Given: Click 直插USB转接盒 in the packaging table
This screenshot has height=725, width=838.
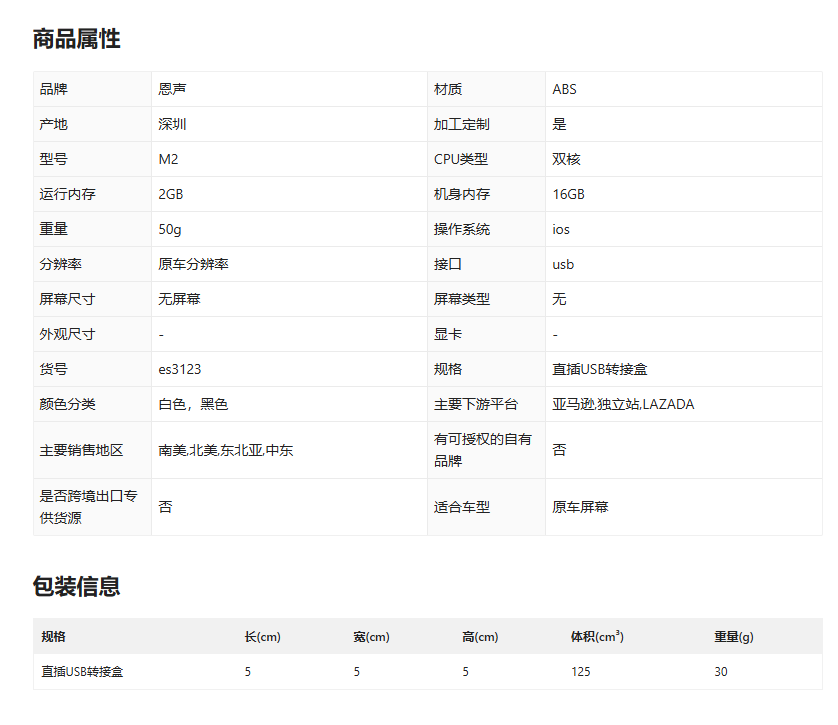Looking at the screenshot, I should 82,672.
